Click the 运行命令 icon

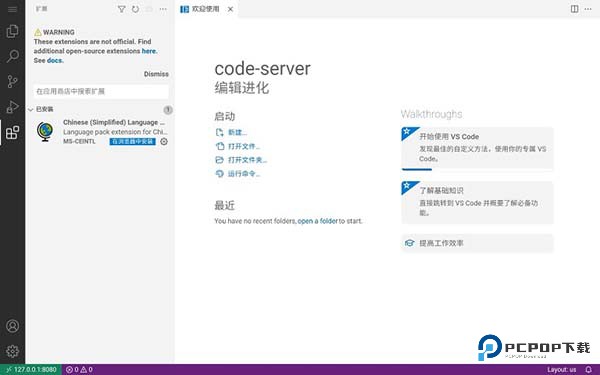pyautogui.click(x=219, y=174)
